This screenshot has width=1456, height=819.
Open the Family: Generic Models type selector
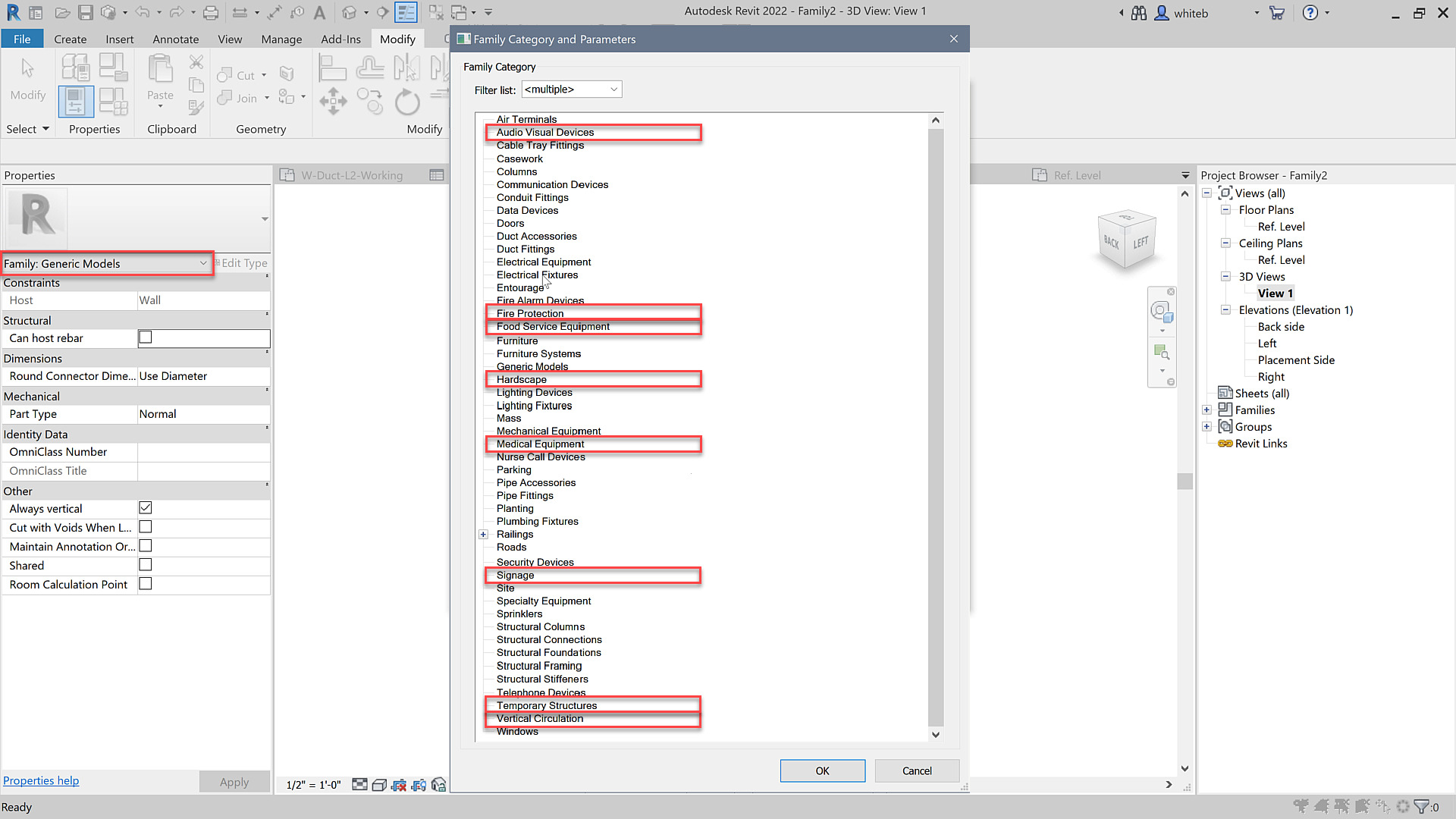click(x=106, y=263)
